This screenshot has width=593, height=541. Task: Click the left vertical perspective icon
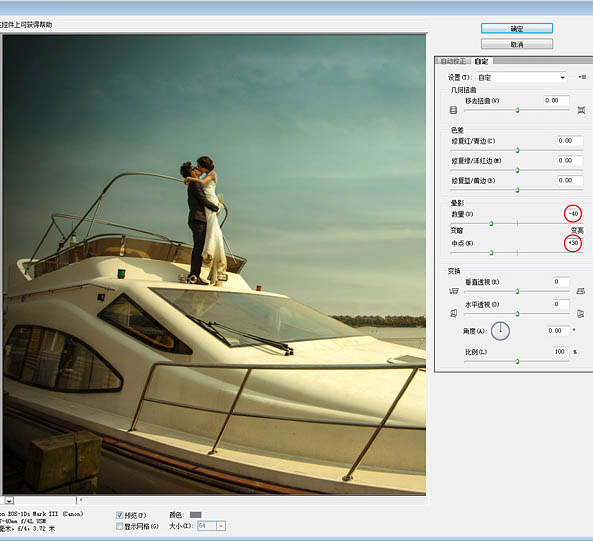(453, 291)
